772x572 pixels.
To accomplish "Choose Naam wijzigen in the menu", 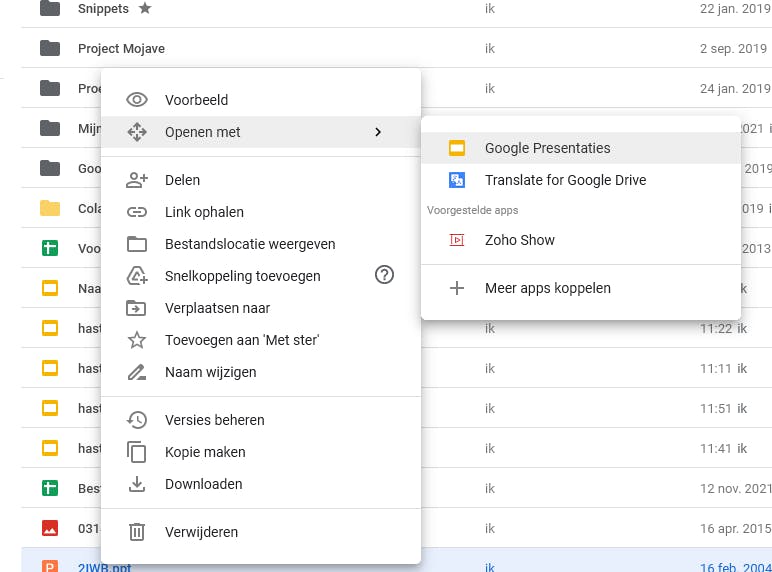I will coord(210,372).
